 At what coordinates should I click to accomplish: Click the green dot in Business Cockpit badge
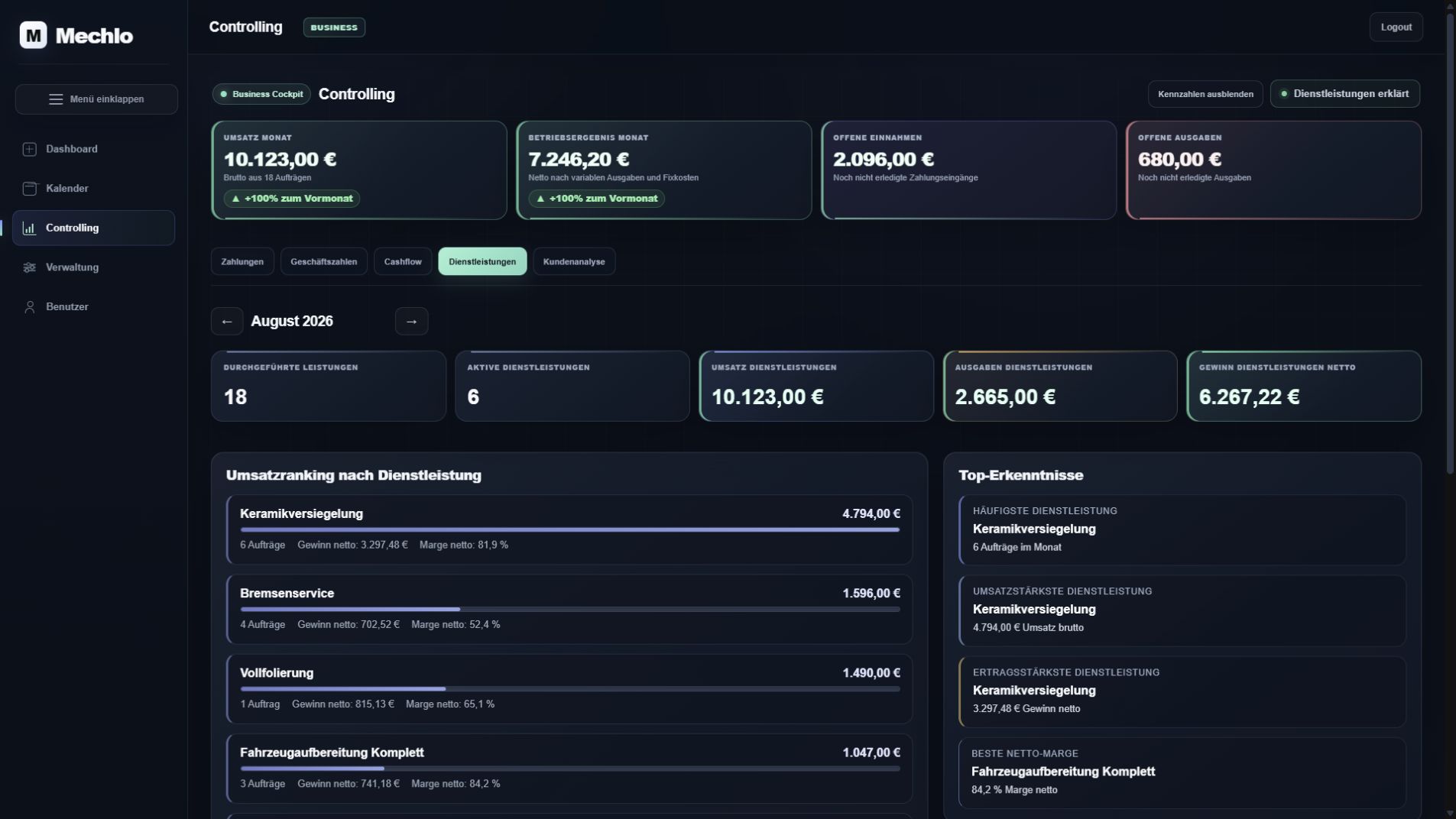coord(224,94)
